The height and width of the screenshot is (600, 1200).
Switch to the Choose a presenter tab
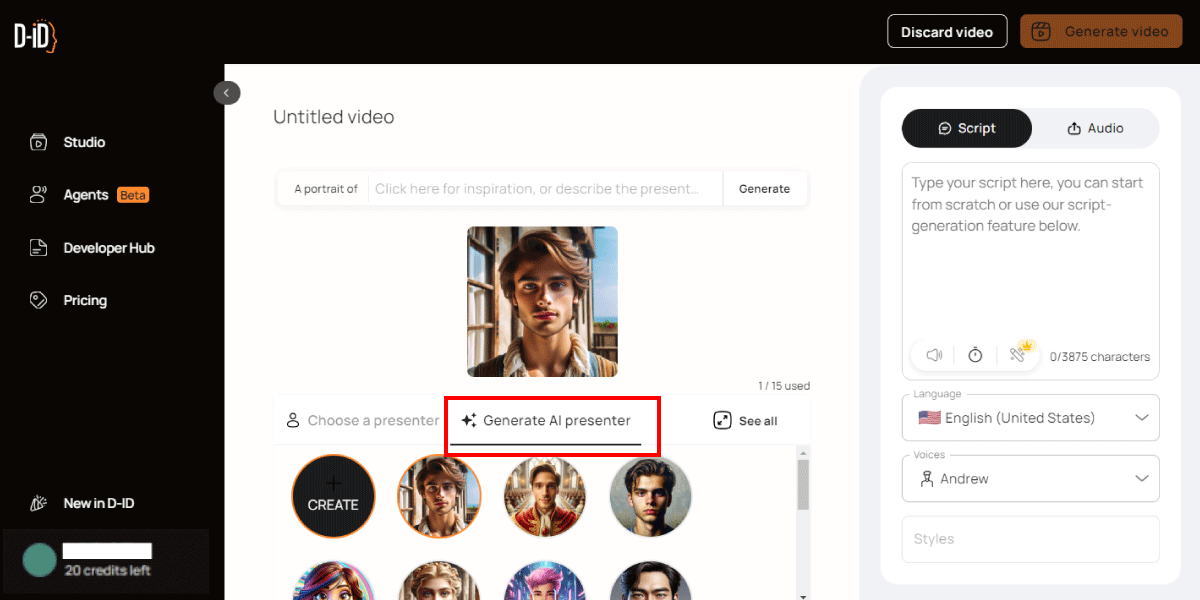click(x=362, y=421)
